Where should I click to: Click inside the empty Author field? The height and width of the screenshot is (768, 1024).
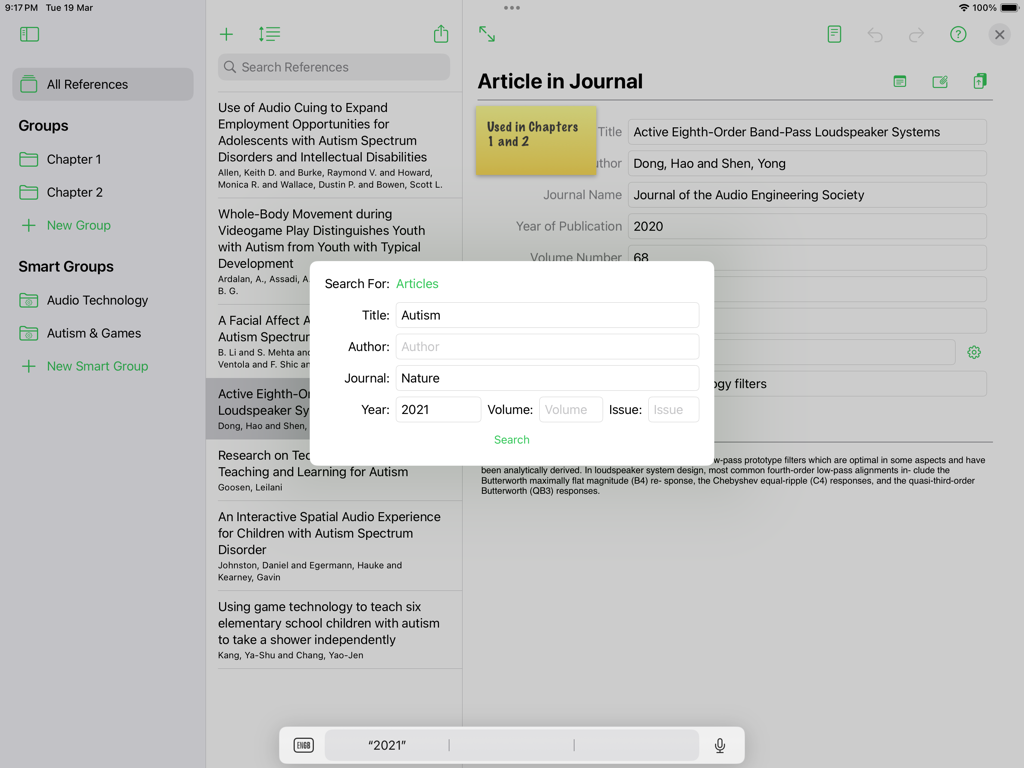(x=547, y=346)
